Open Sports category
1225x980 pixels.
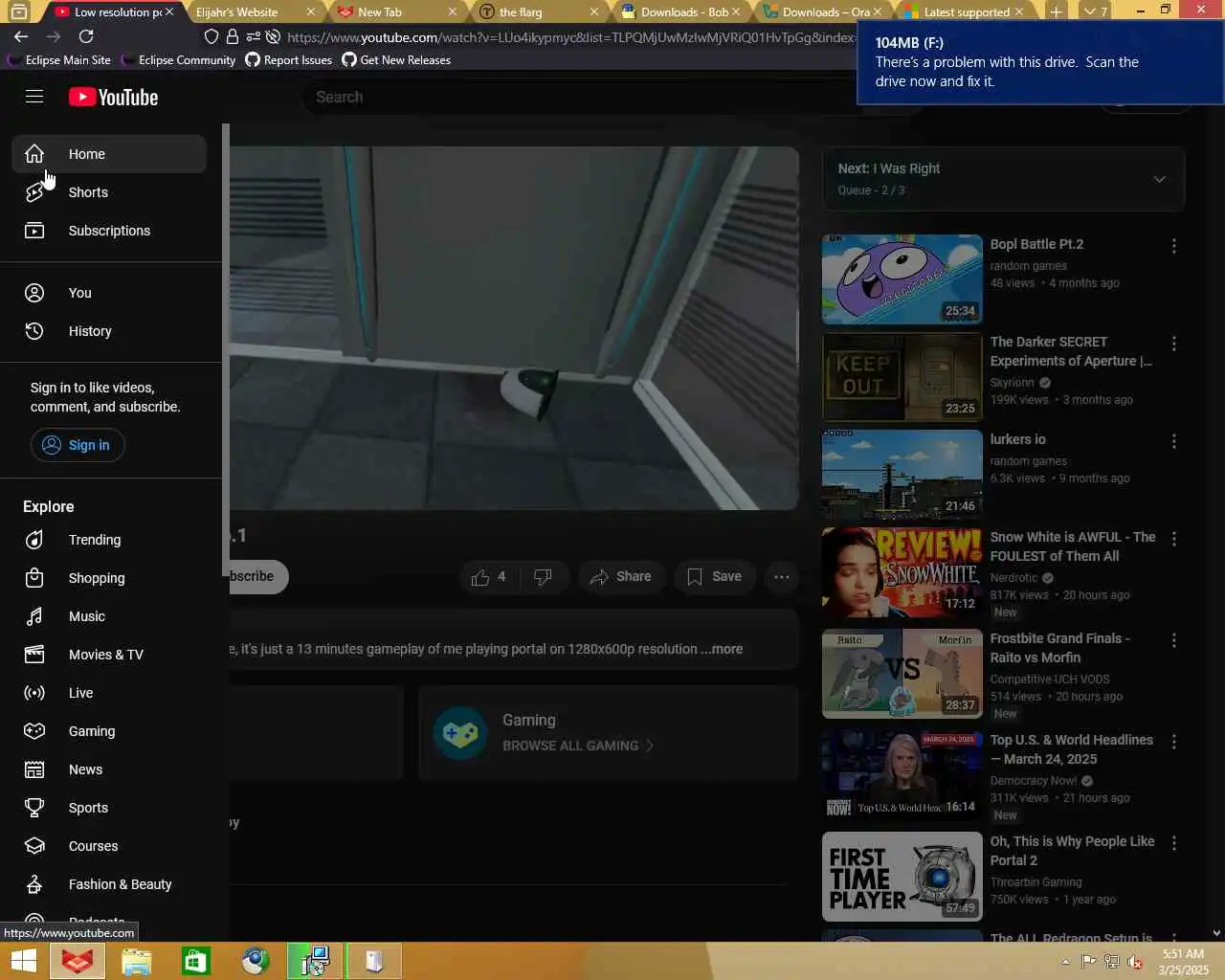tap(109, 808)
